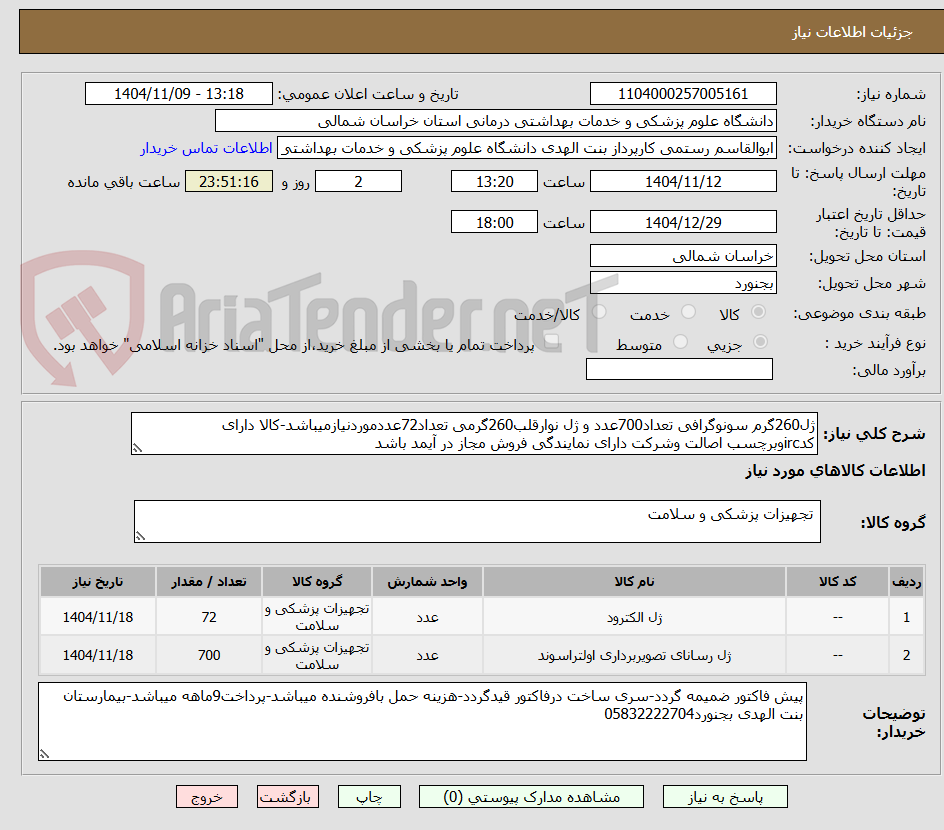This screenshot has height=830, width=944.
Task: Click the خروج exit button
Action: [206, 797]
